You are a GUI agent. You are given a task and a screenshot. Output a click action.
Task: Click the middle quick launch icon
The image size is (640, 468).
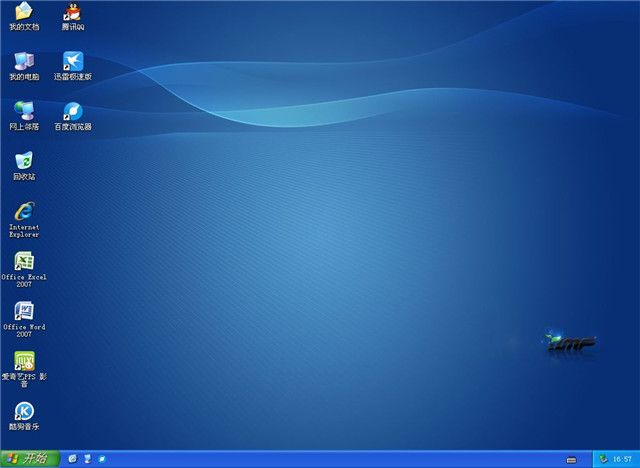[x=88, y=459]
